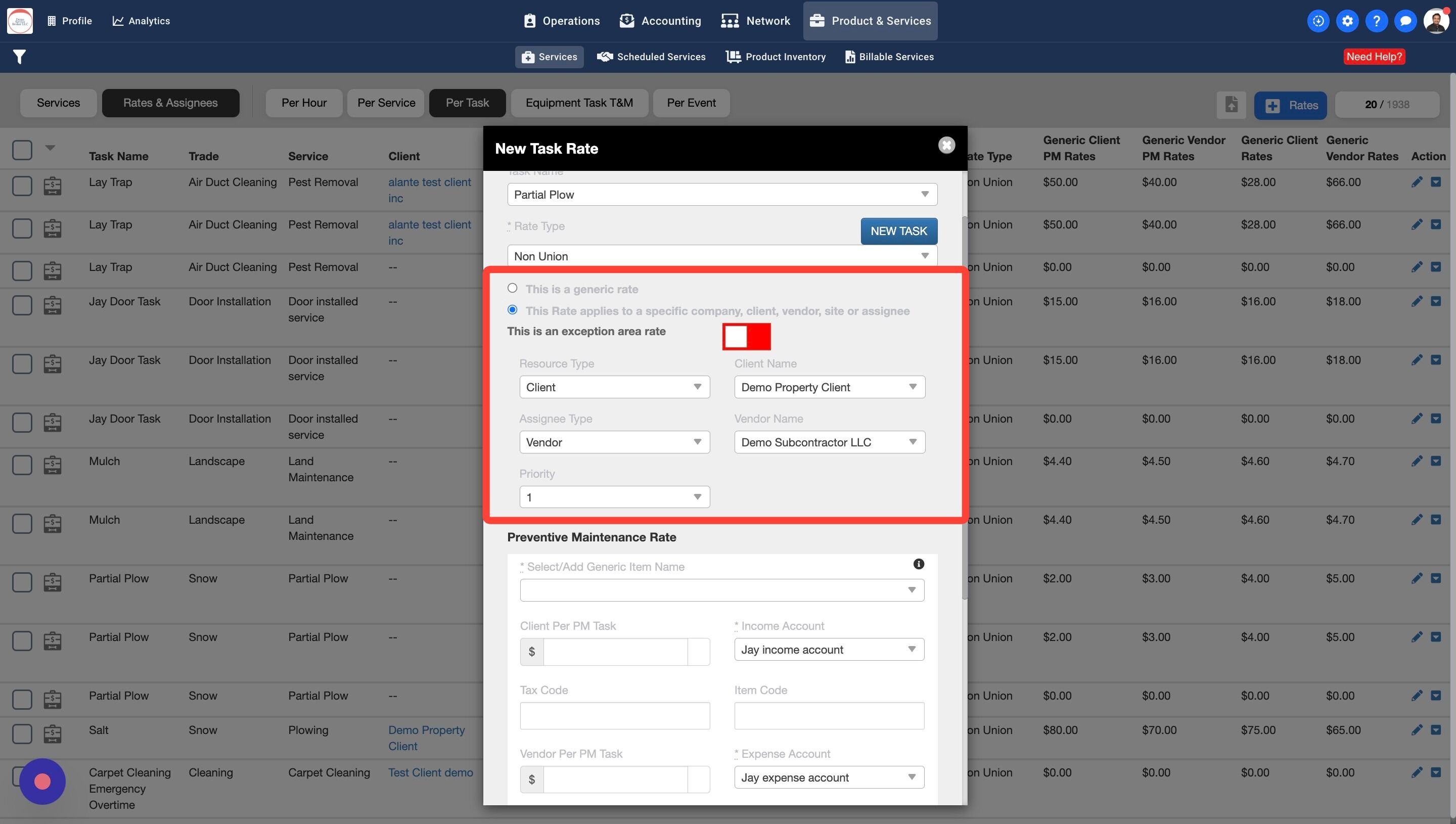Open the Accounting menu
1456x824 pixels.
(x=660, y=21)
